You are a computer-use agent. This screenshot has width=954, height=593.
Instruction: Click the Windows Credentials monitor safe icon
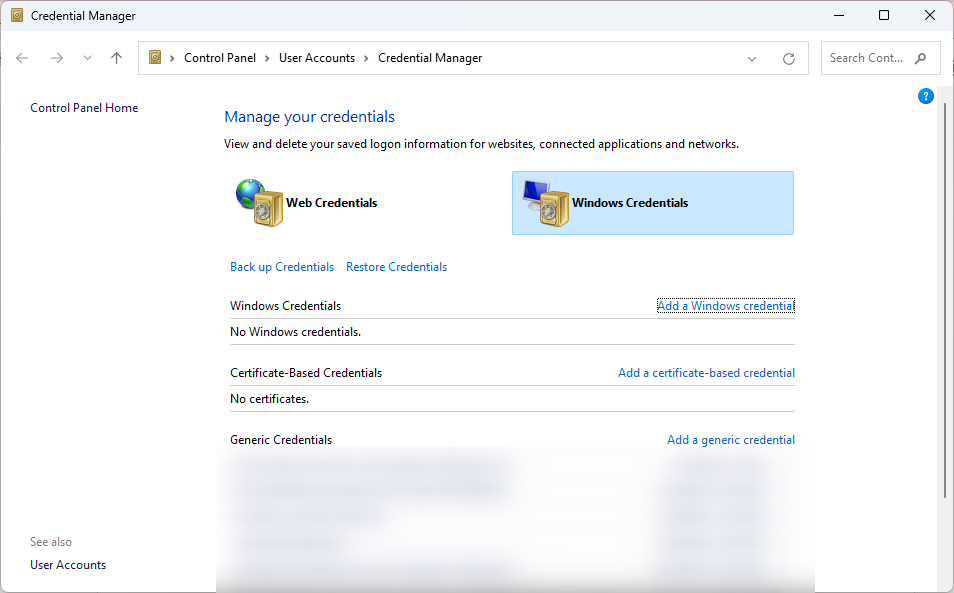click(x=546, y=203)
